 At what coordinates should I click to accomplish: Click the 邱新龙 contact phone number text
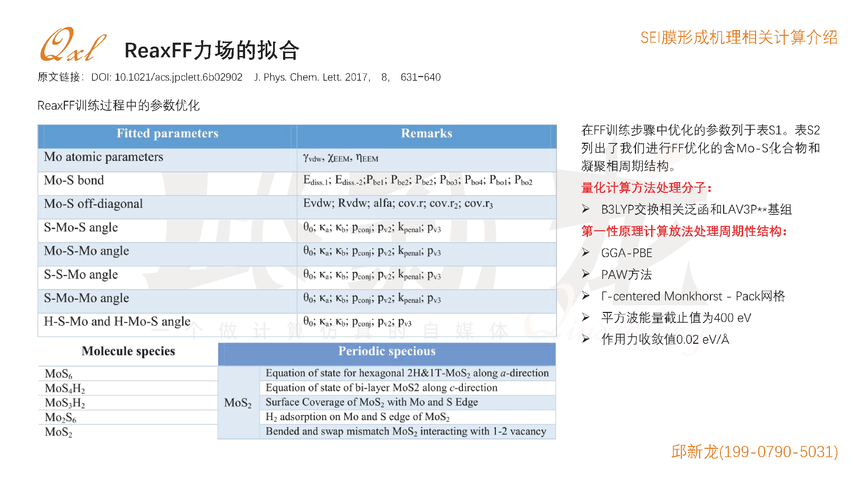[x=753, y=452]
